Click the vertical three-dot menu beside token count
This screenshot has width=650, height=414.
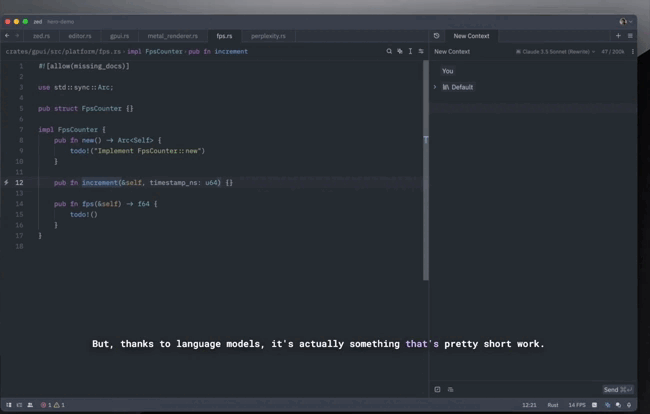[631, 51]
